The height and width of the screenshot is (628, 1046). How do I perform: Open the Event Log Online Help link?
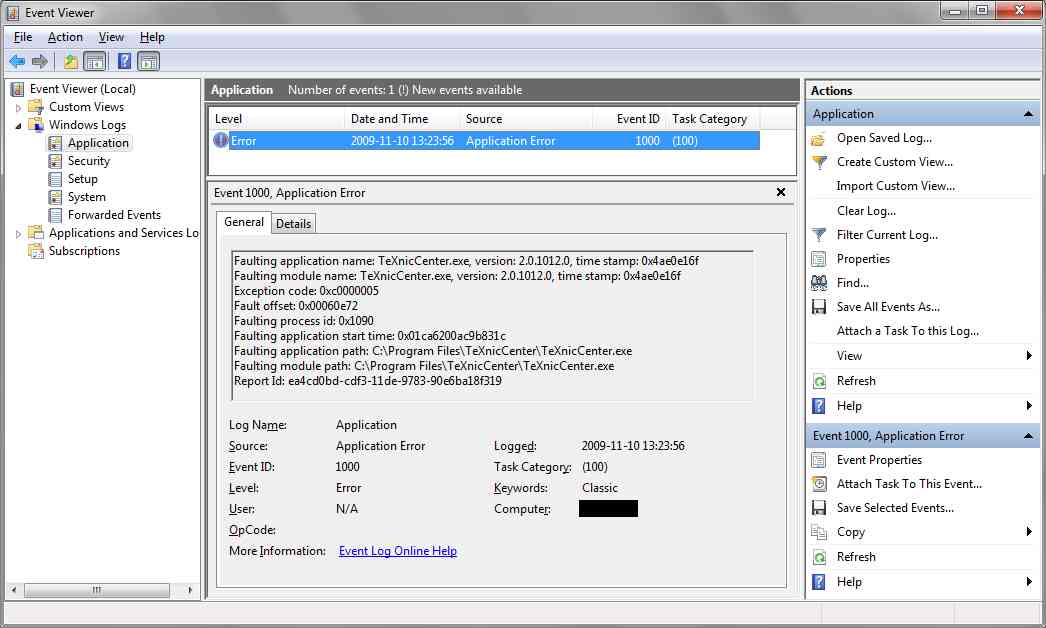(x=398, y=551)
